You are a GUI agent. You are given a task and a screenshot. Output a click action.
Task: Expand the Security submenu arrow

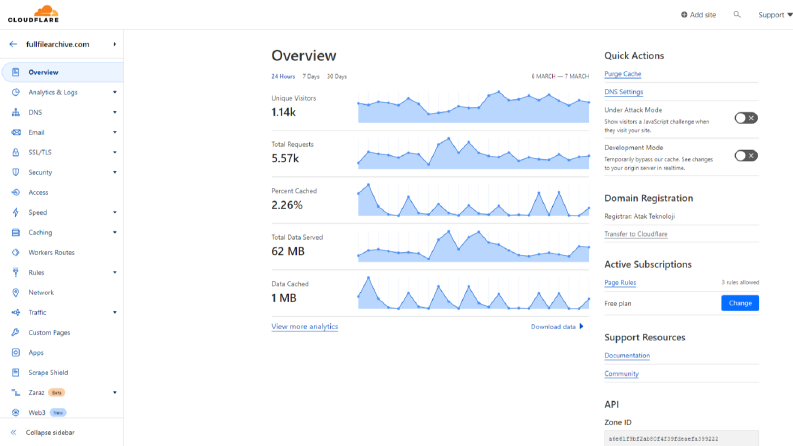point(115,172)
